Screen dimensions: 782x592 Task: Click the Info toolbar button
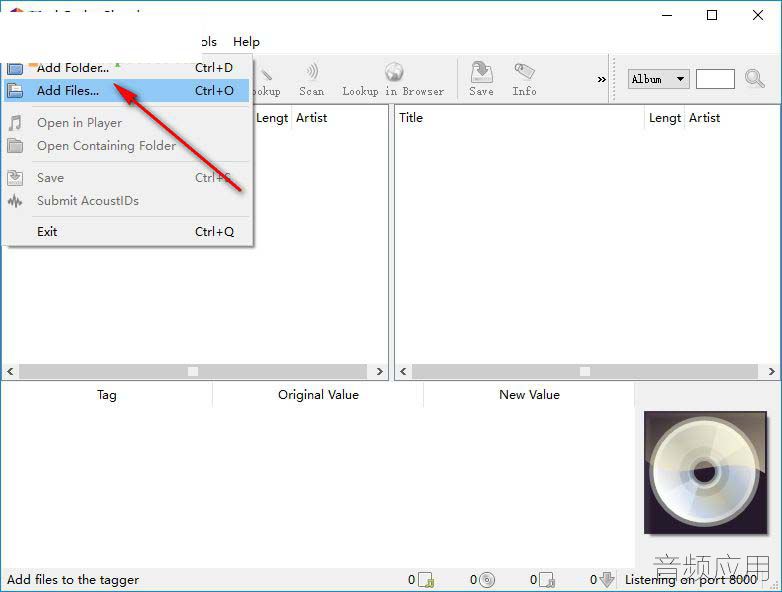point(524,80)
